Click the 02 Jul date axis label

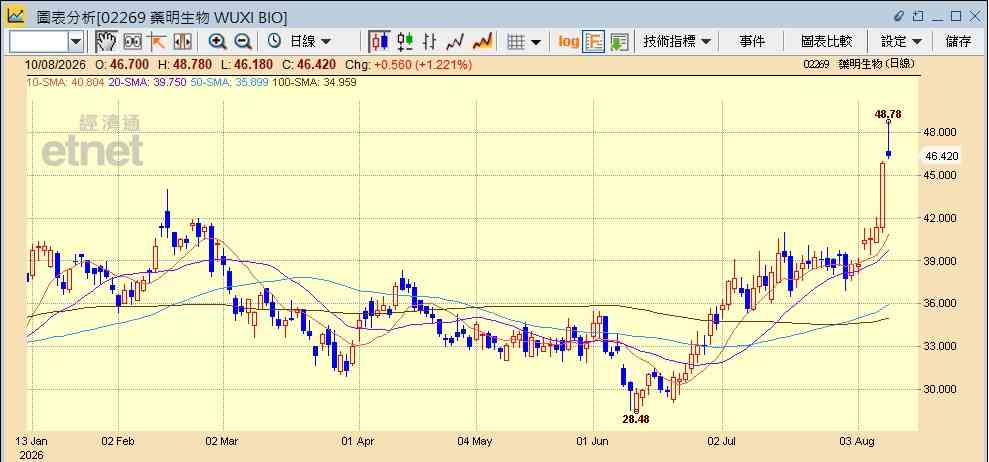[x=723, y=441]
